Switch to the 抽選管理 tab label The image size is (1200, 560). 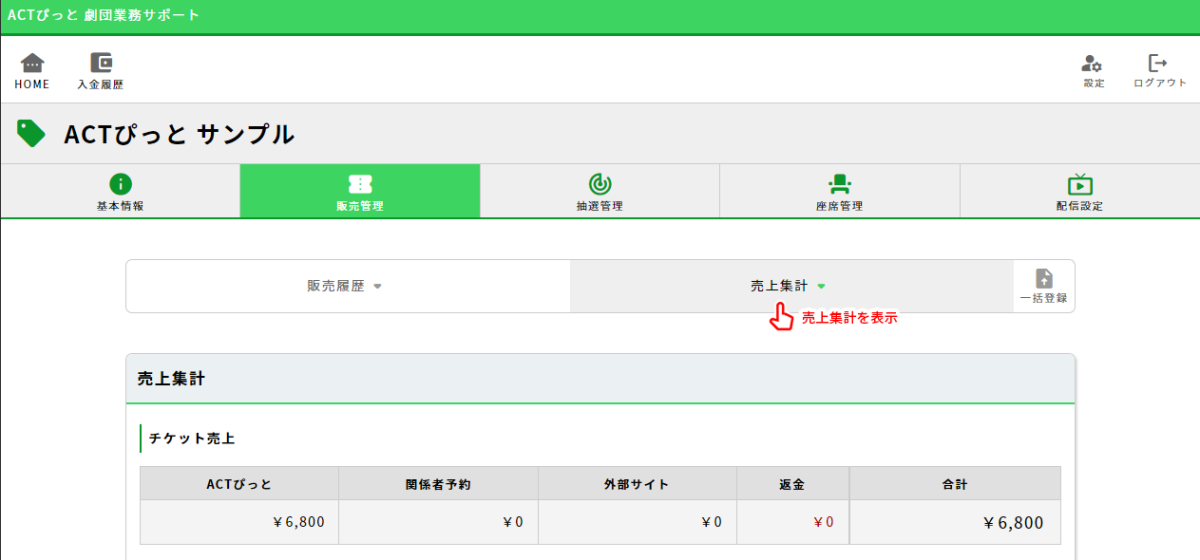tap(600, 206)
